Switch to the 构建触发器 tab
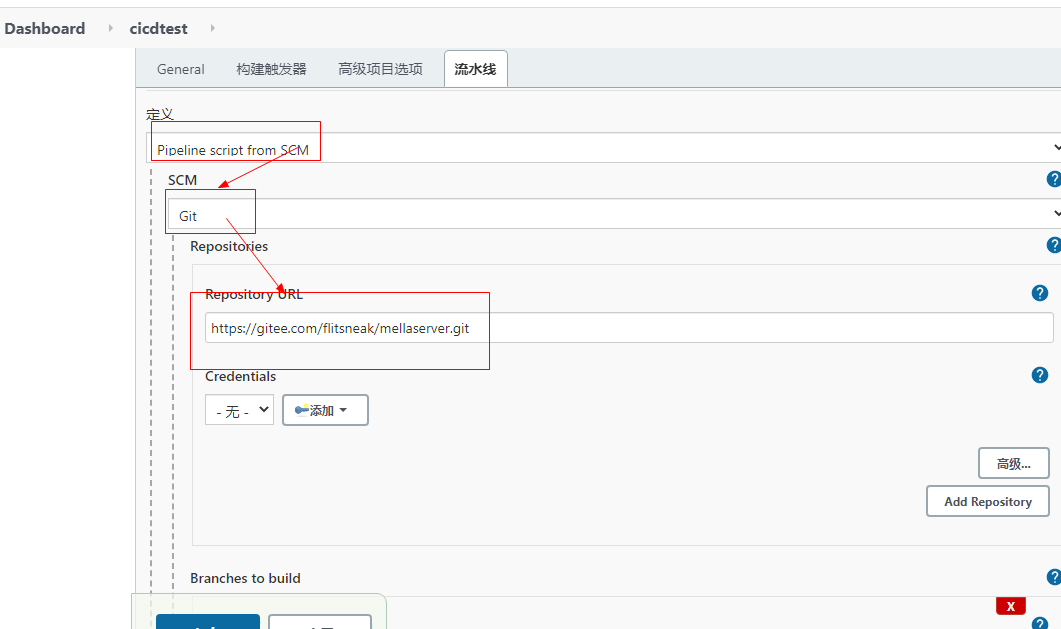The height and width of the screenshot is (629, 1061). click(x=271, y=69)
